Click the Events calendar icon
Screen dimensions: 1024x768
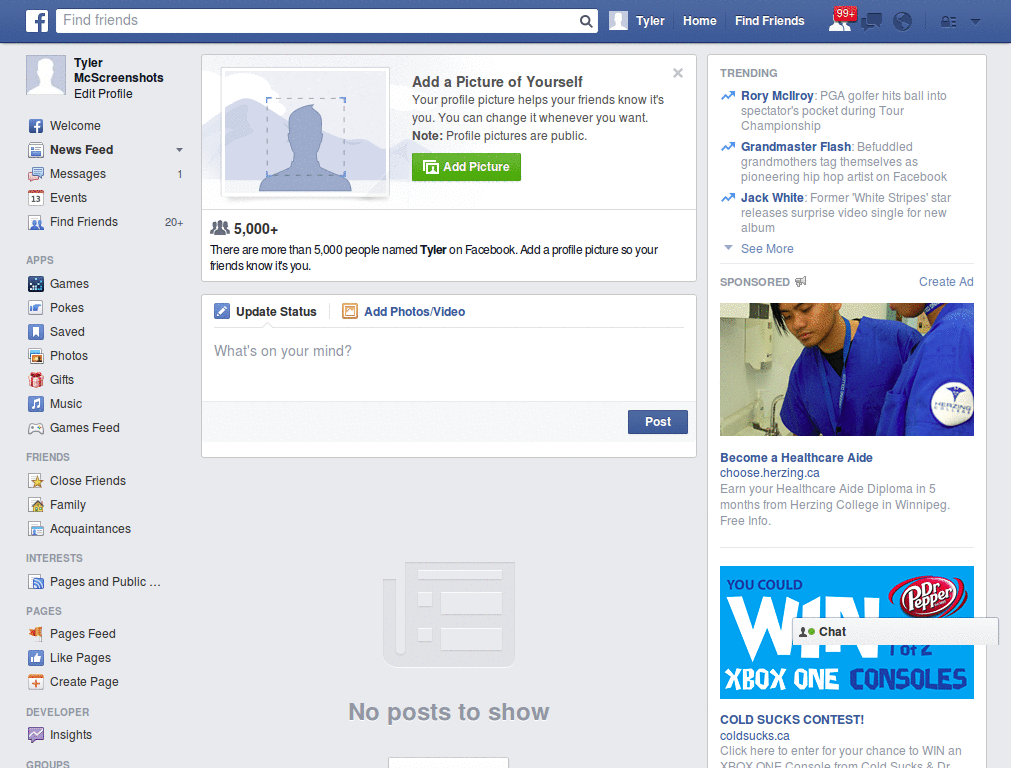36,198
